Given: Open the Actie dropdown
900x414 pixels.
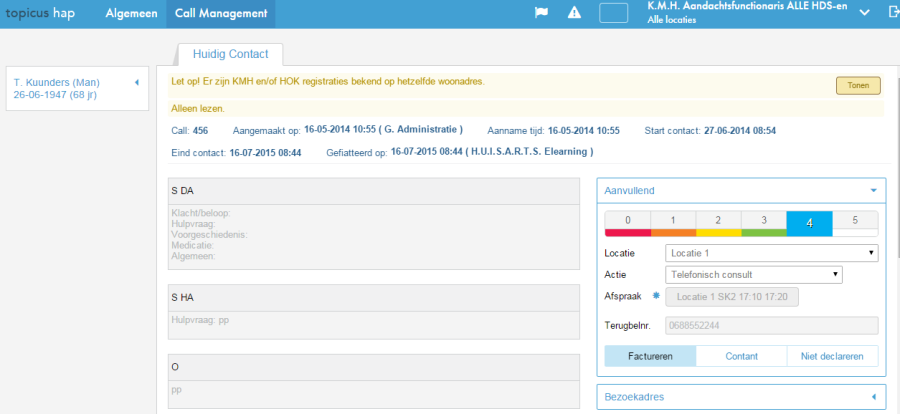Looking at the screenshot, I should pos(754,274).
